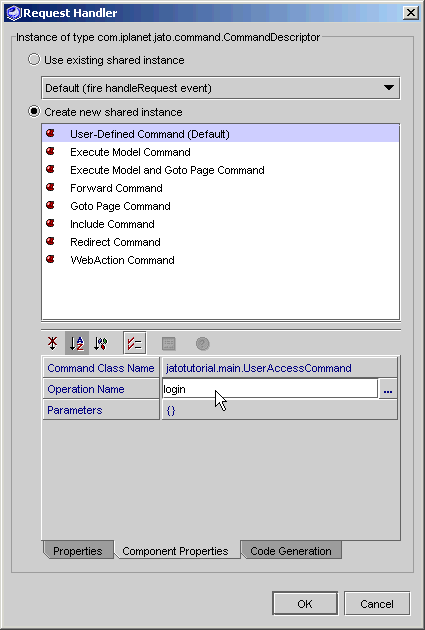
Task: Toggle the sort by name A-Z icon
Action: tap(77, 344)
